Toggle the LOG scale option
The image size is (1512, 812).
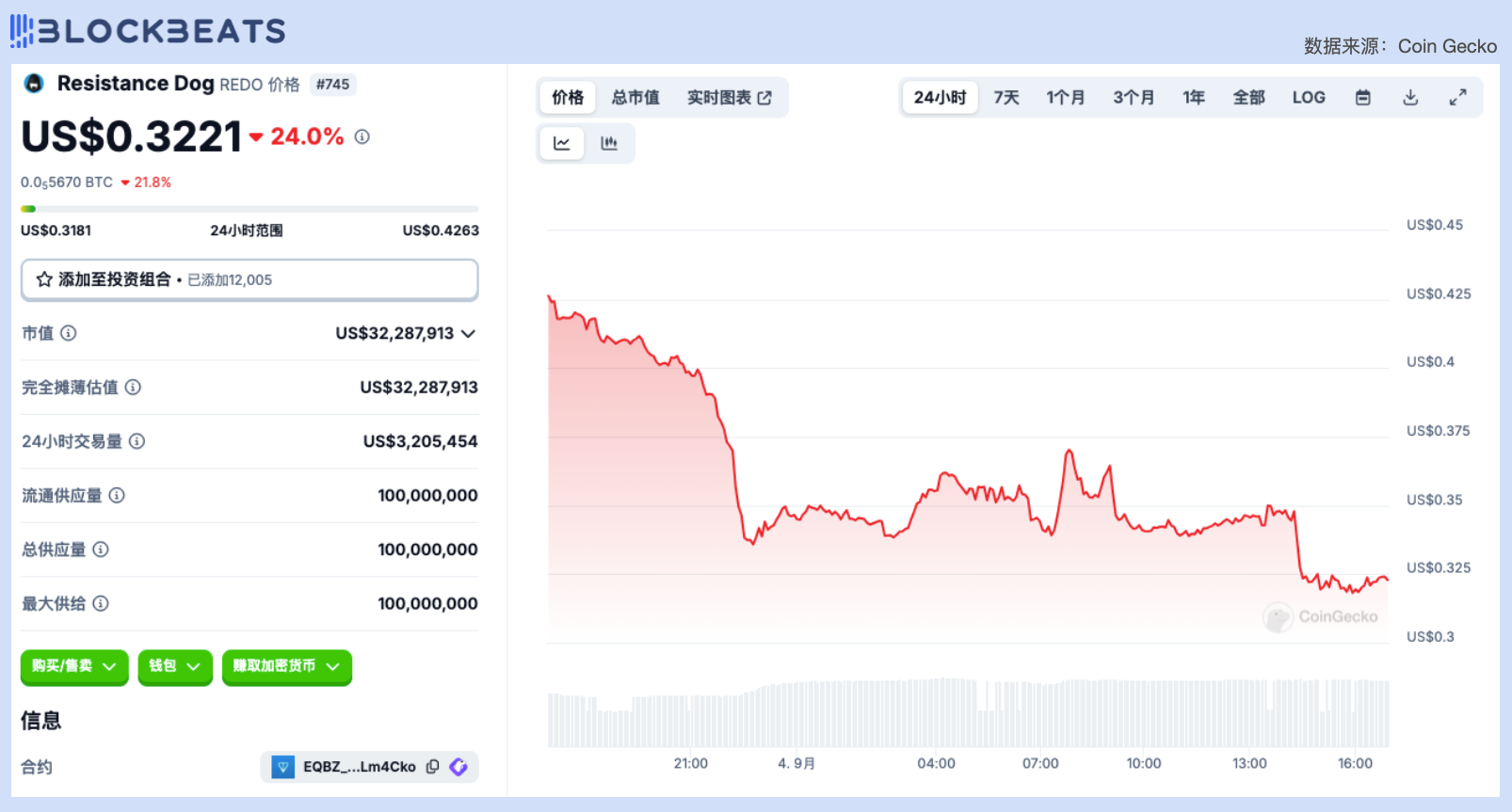pos(1308,98)
